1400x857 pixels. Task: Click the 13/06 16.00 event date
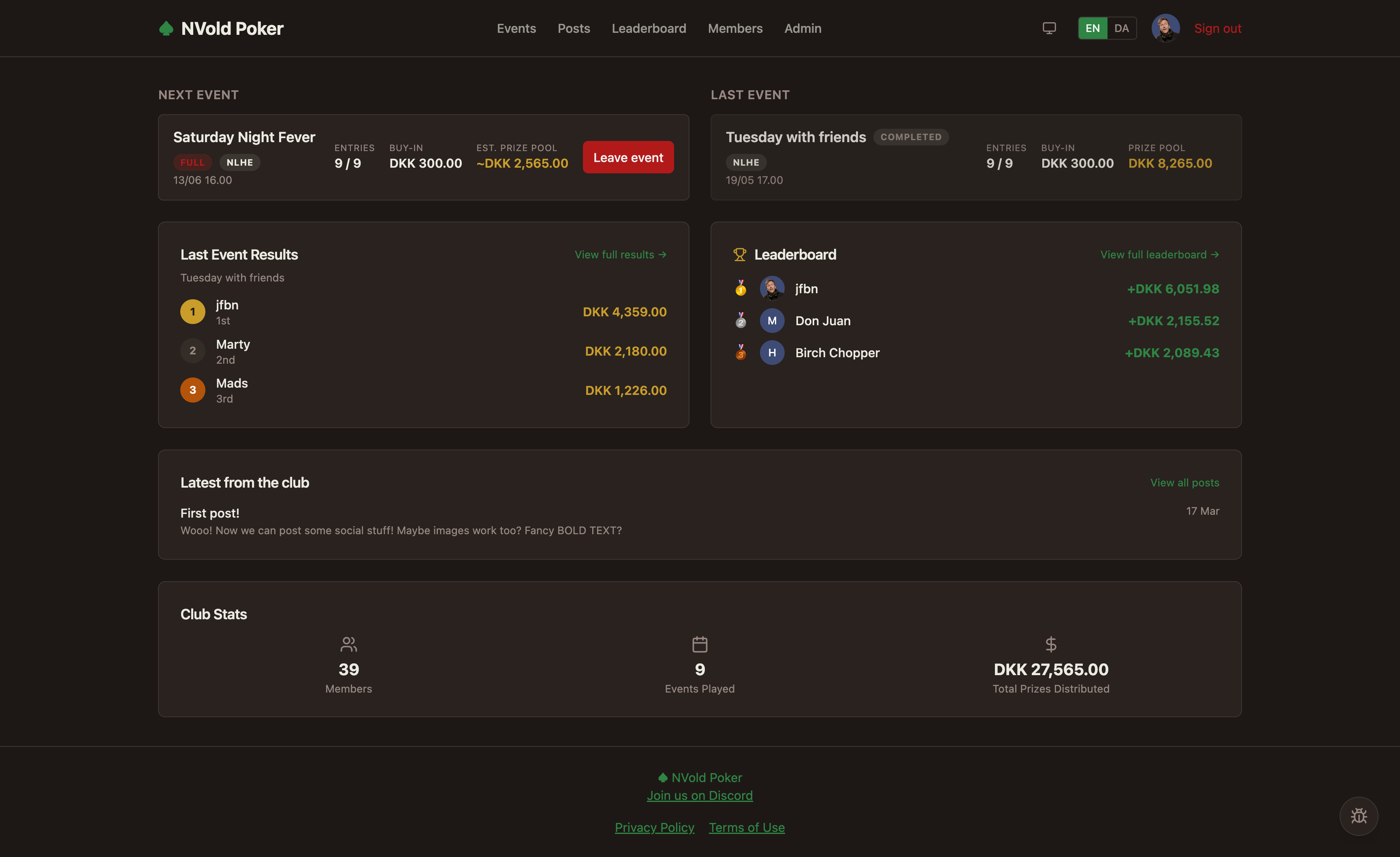click(202, 180)
